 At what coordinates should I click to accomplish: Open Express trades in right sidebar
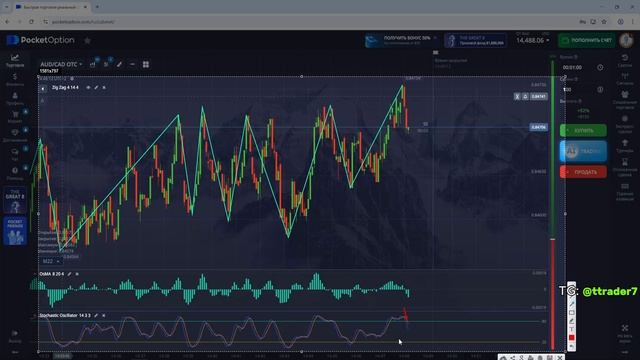click(x=624, y=124)
